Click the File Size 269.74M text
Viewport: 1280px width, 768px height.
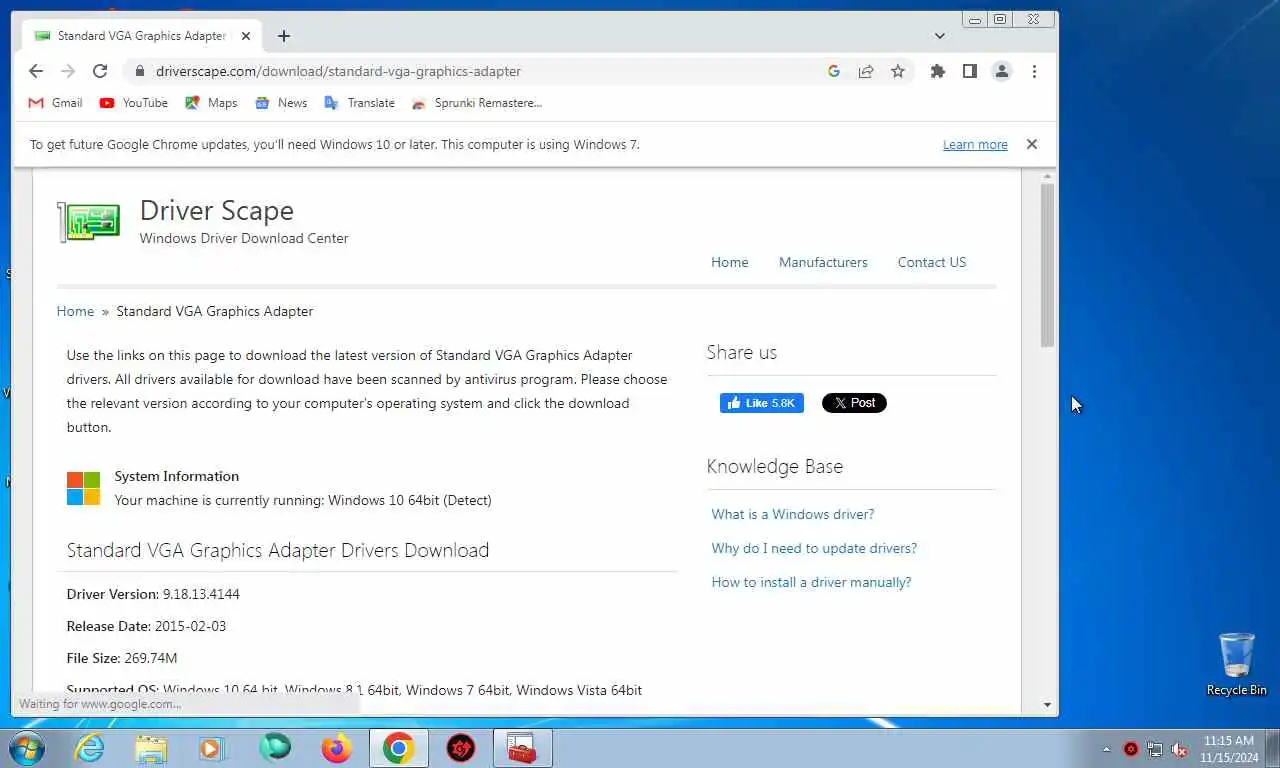click(122, 658)
